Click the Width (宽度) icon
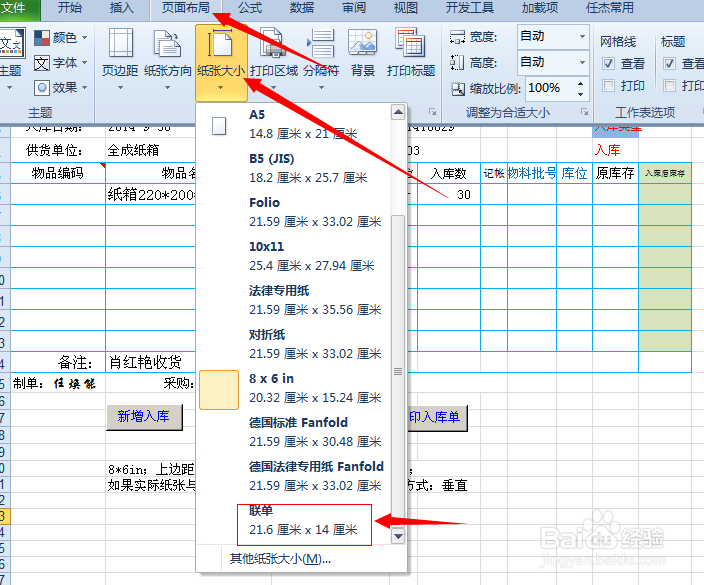This screenshot has width=704, height=585. [457, 37]
